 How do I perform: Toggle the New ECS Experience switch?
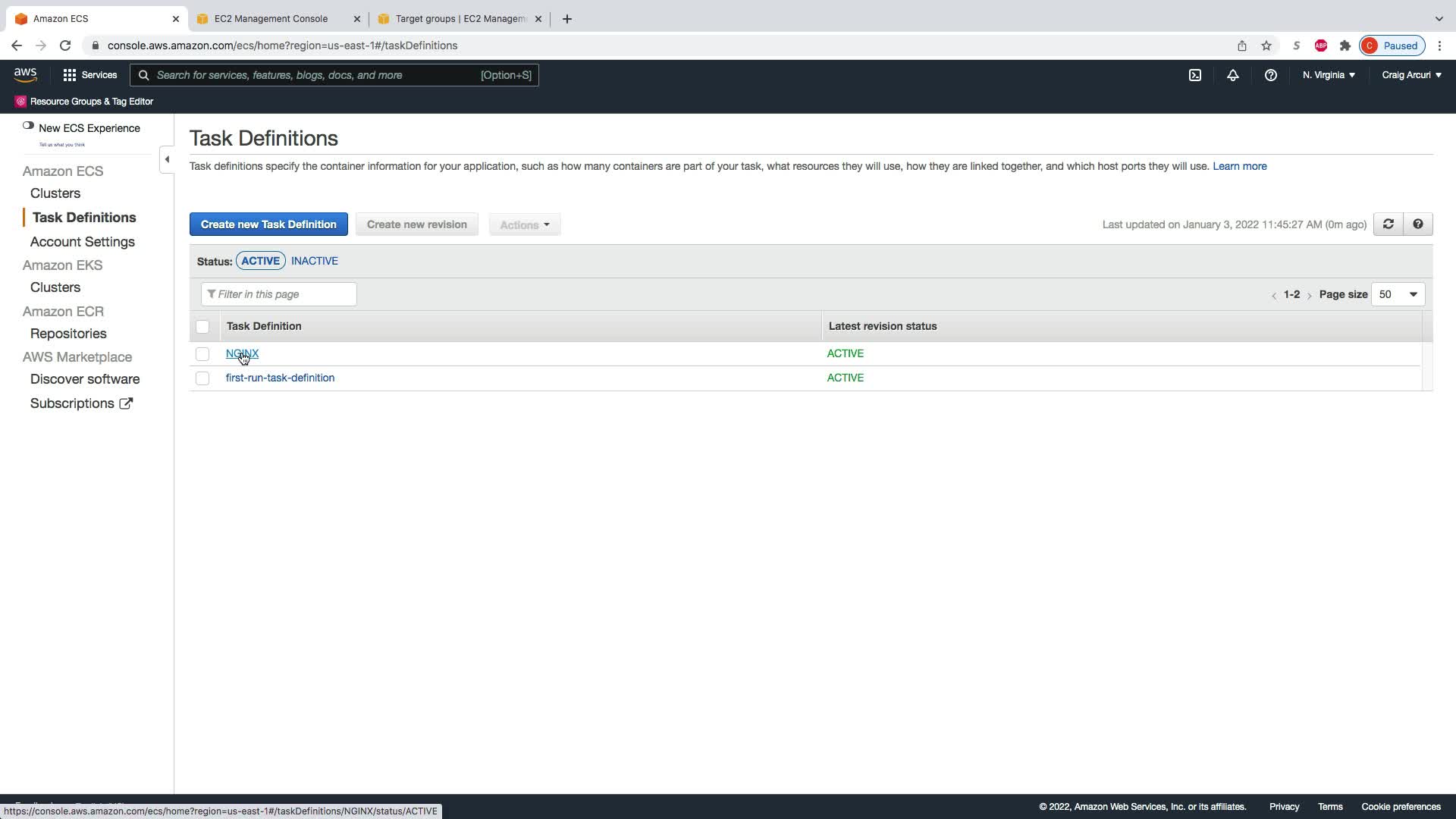[28, 126]
